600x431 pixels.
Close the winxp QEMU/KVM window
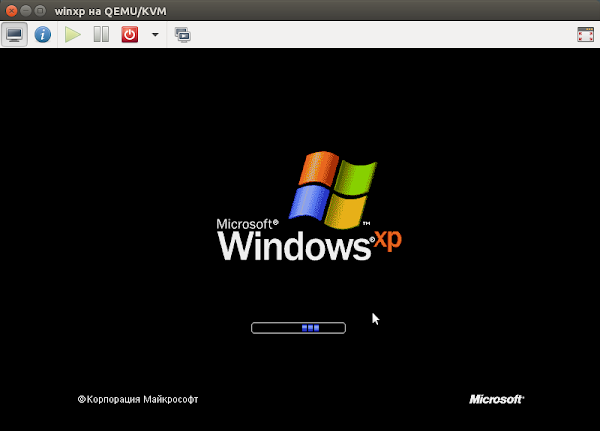[11, 11]
